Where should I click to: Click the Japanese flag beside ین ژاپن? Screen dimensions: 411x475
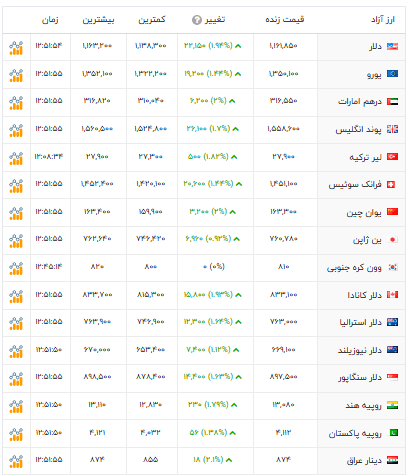[x=392, y=239]
